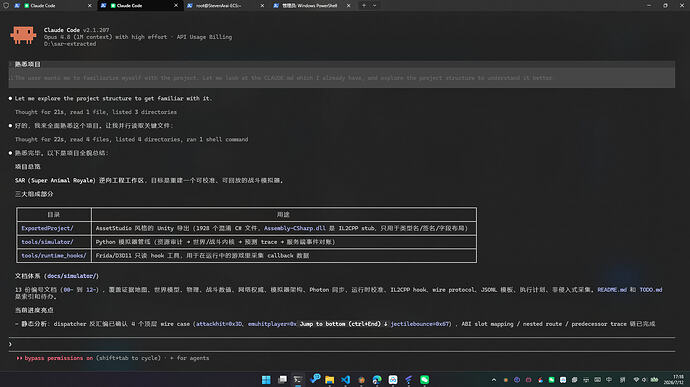Click the shield icon in the tab bar
Screen dimensions: 690x387
(x=6, y=6)
